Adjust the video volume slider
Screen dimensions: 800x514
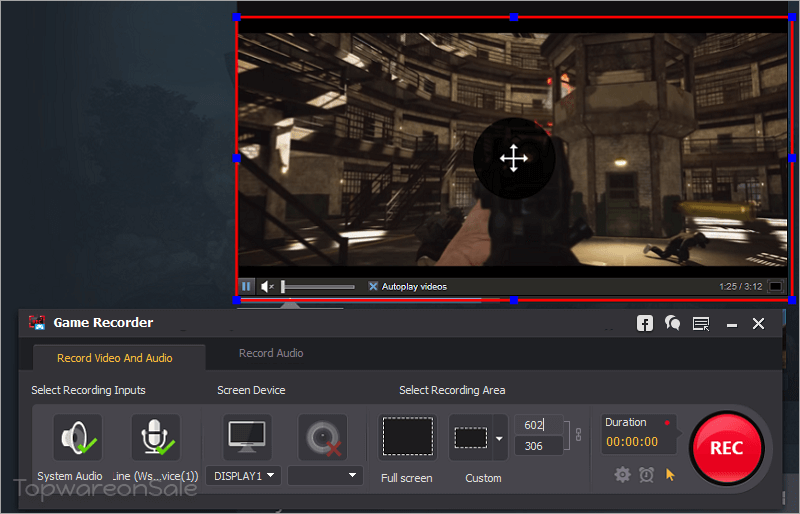pos(318,287)
